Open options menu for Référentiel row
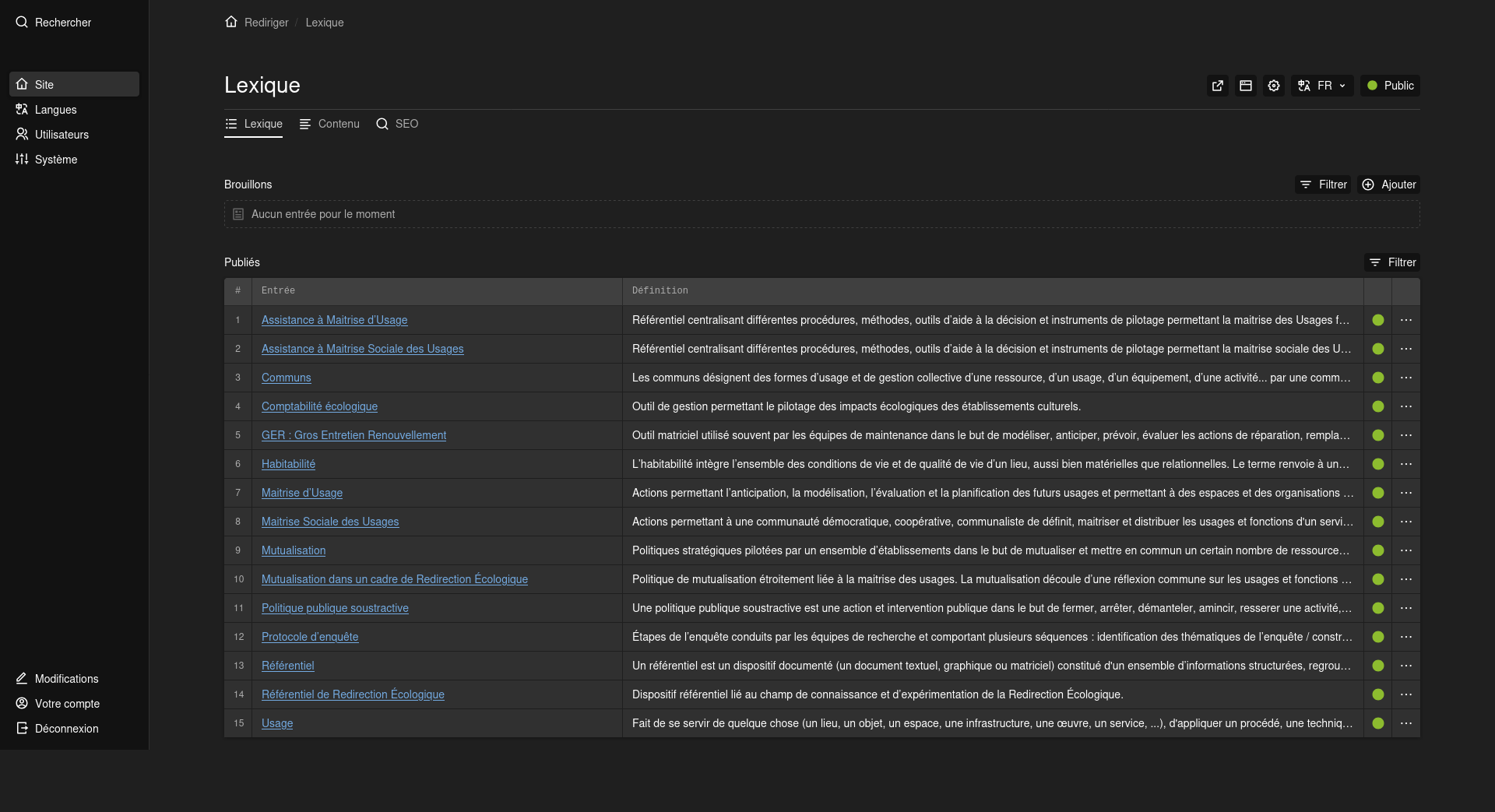 (1405, 666)
